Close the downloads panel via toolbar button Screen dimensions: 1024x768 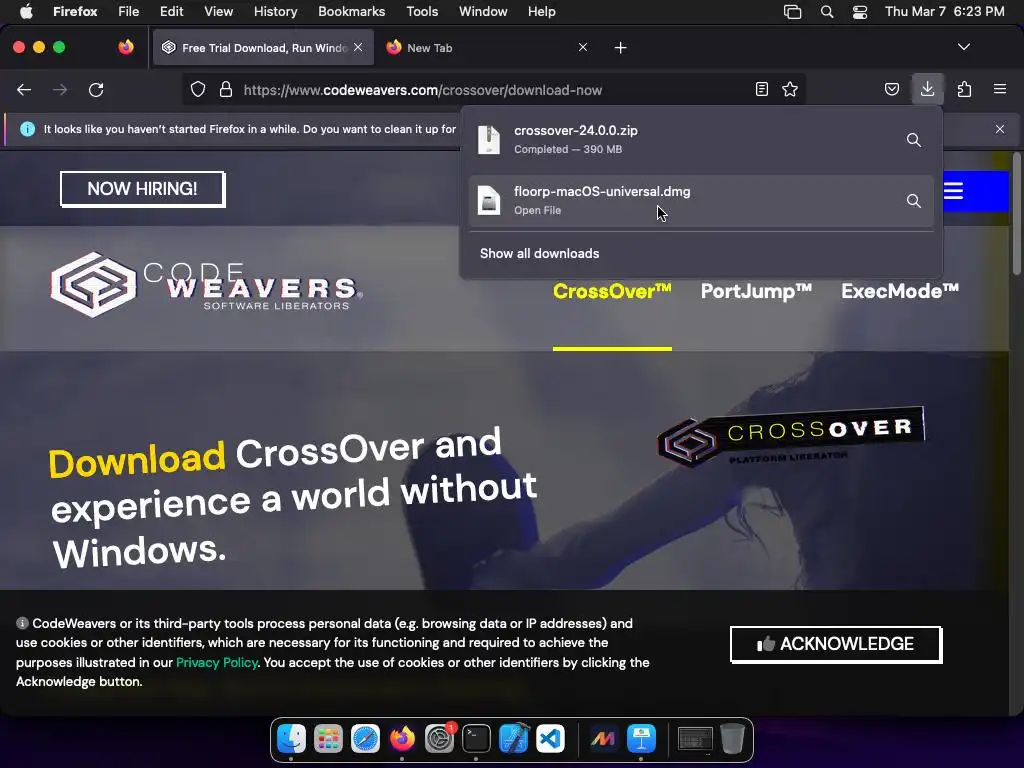(x=927, y=89)
